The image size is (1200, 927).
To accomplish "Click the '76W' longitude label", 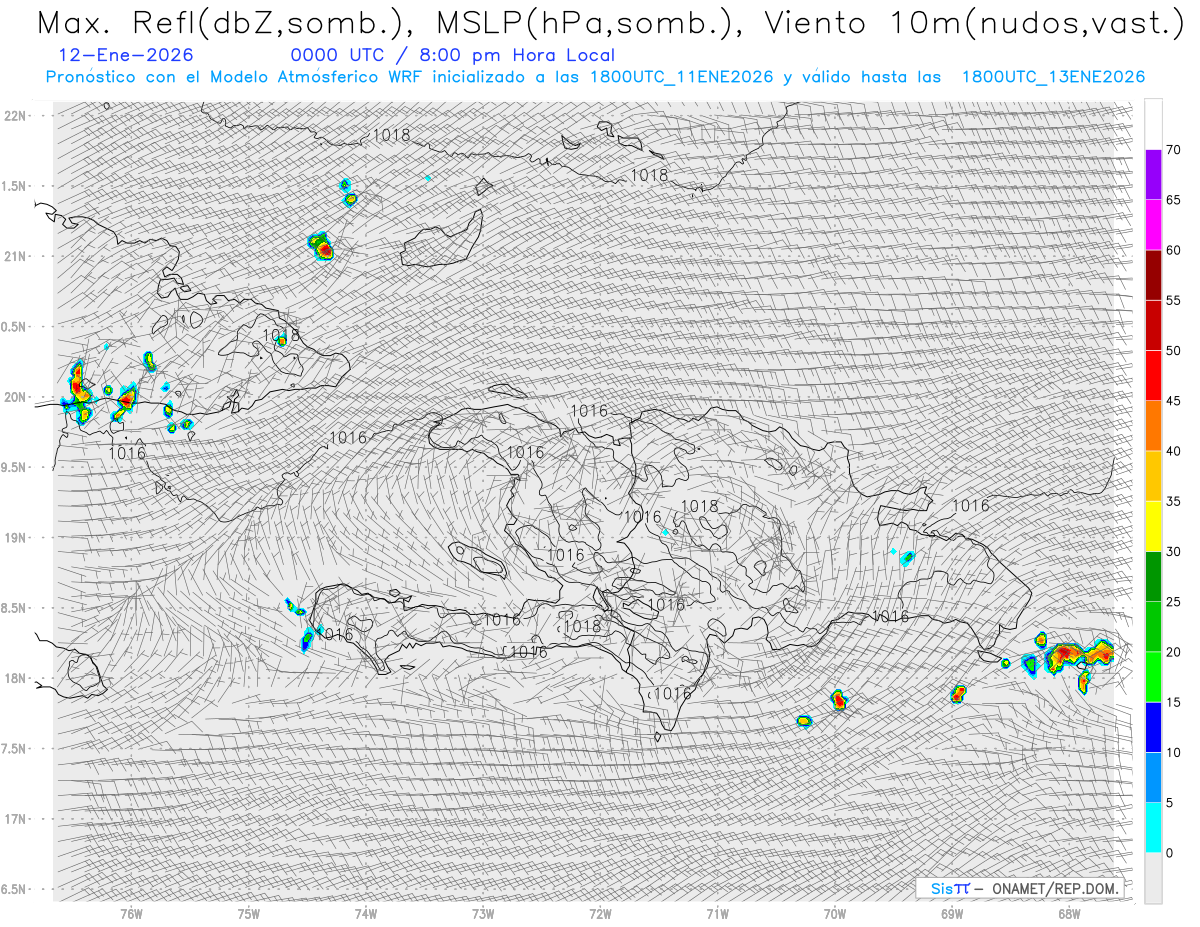I will 131,913.
